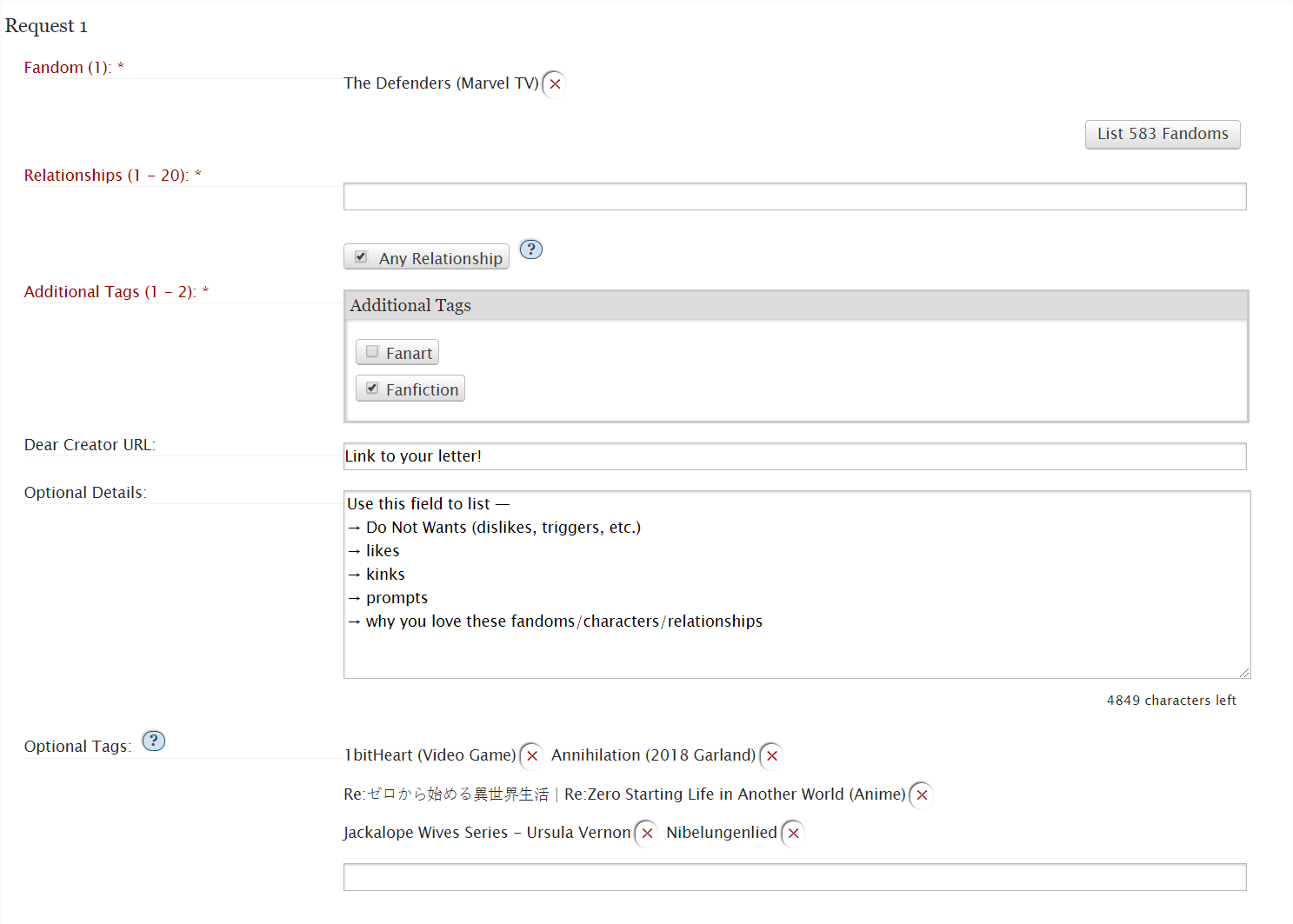Enable the Fanart additional tag
This screenshot has height=924, width=1293.
coord(373,352)
